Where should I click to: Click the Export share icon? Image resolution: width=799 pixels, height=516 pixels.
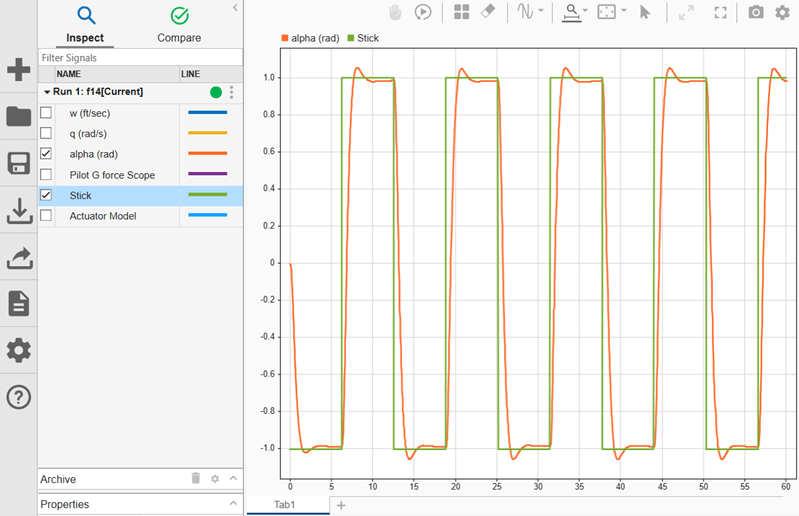pyautogui.click(x=19, y=258)
